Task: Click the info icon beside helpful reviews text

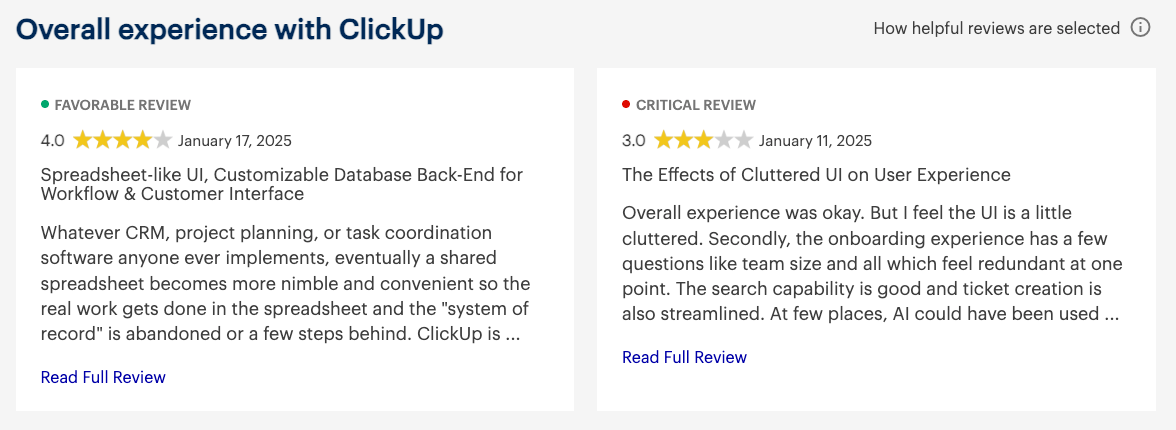Action: coord(1140,29)
